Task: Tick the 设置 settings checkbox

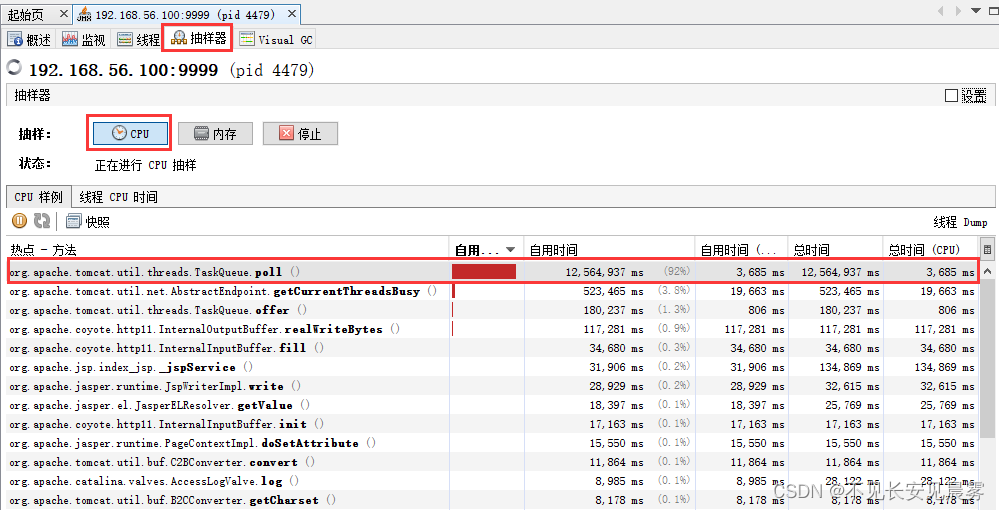Action: click(951, 96)
